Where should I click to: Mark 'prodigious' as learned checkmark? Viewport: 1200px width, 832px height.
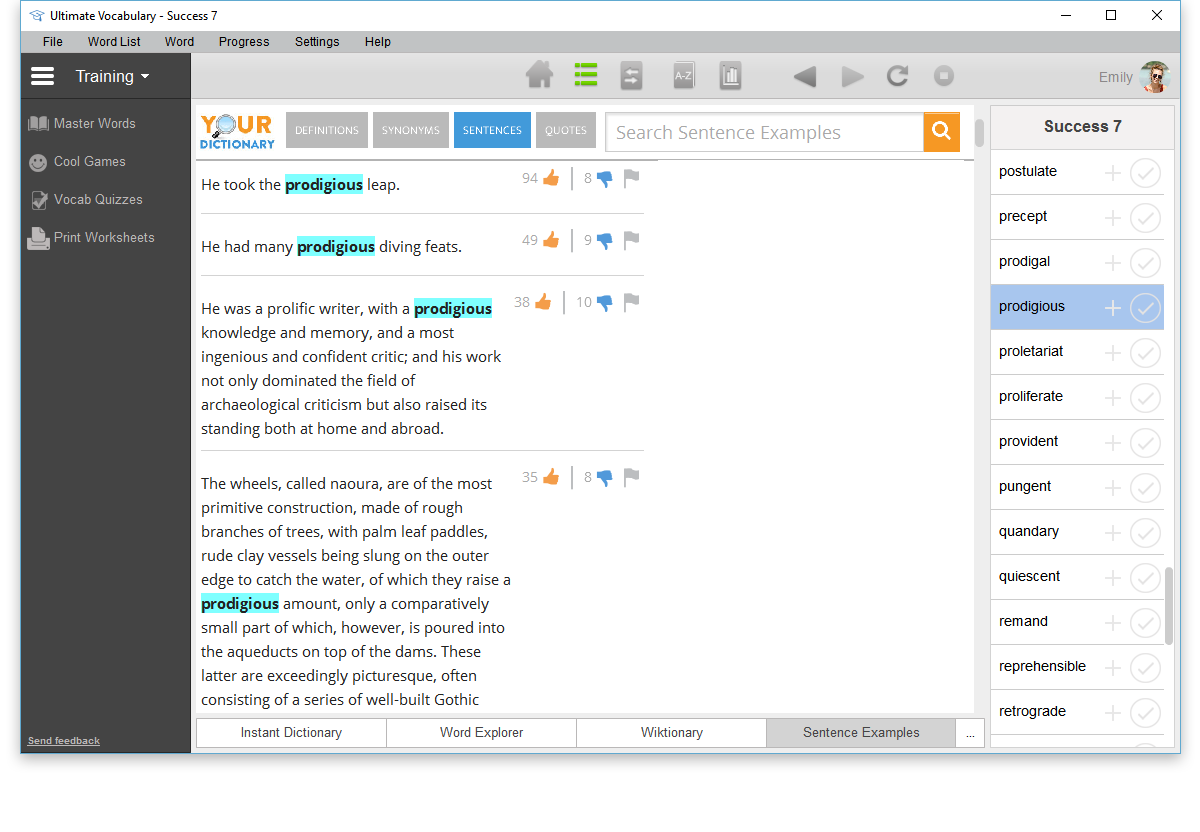[x=1145, y=308]
